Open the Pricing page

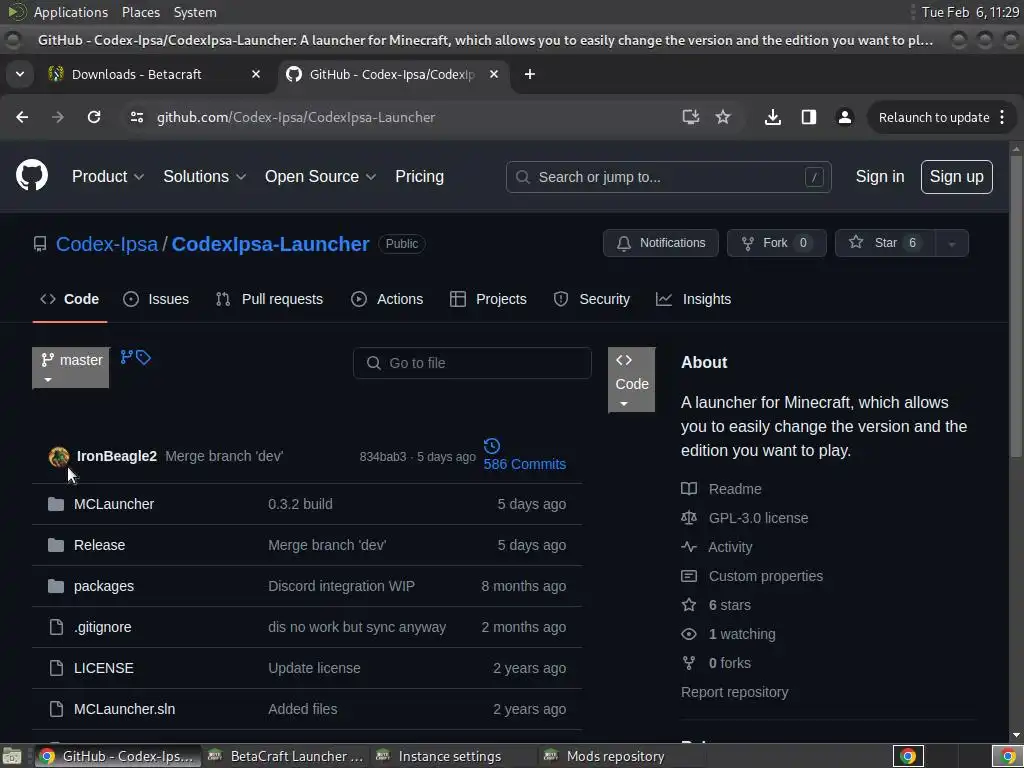pos(419,176)
